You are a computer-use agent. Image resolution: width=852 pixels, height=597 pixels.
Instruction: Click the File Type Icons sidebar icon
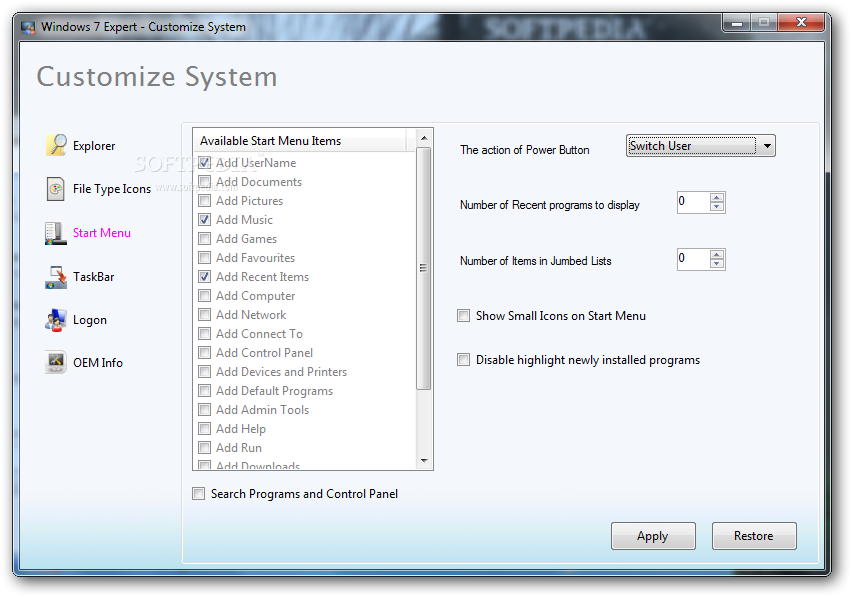click(55, 189)
